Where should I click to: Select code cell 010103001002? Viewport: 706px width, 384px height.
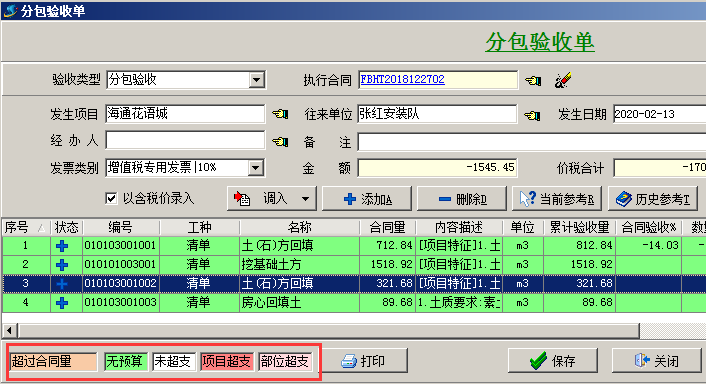[121, 284]
